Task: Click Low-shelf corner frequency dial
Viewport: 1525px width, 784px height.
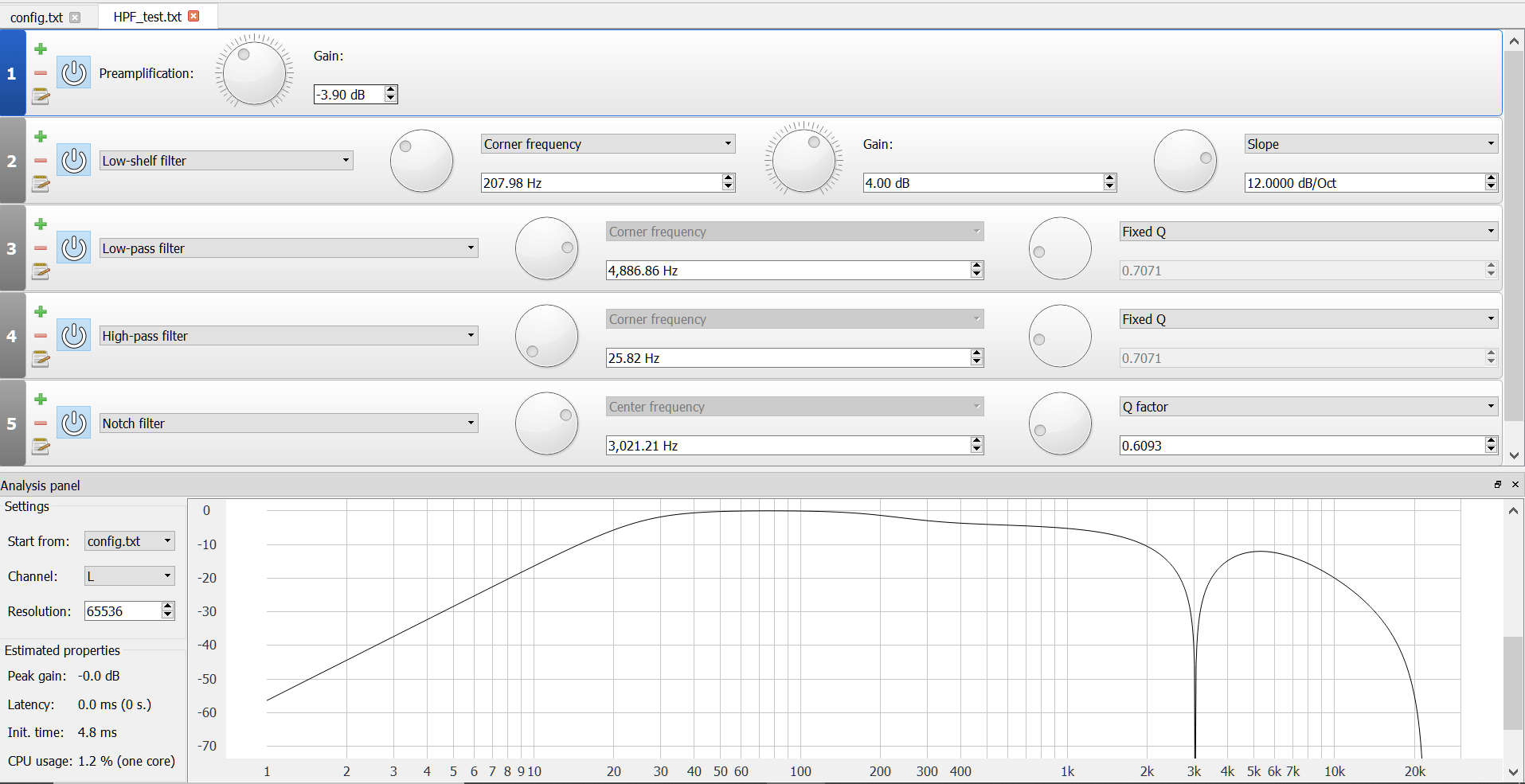Action: point(421,161)
